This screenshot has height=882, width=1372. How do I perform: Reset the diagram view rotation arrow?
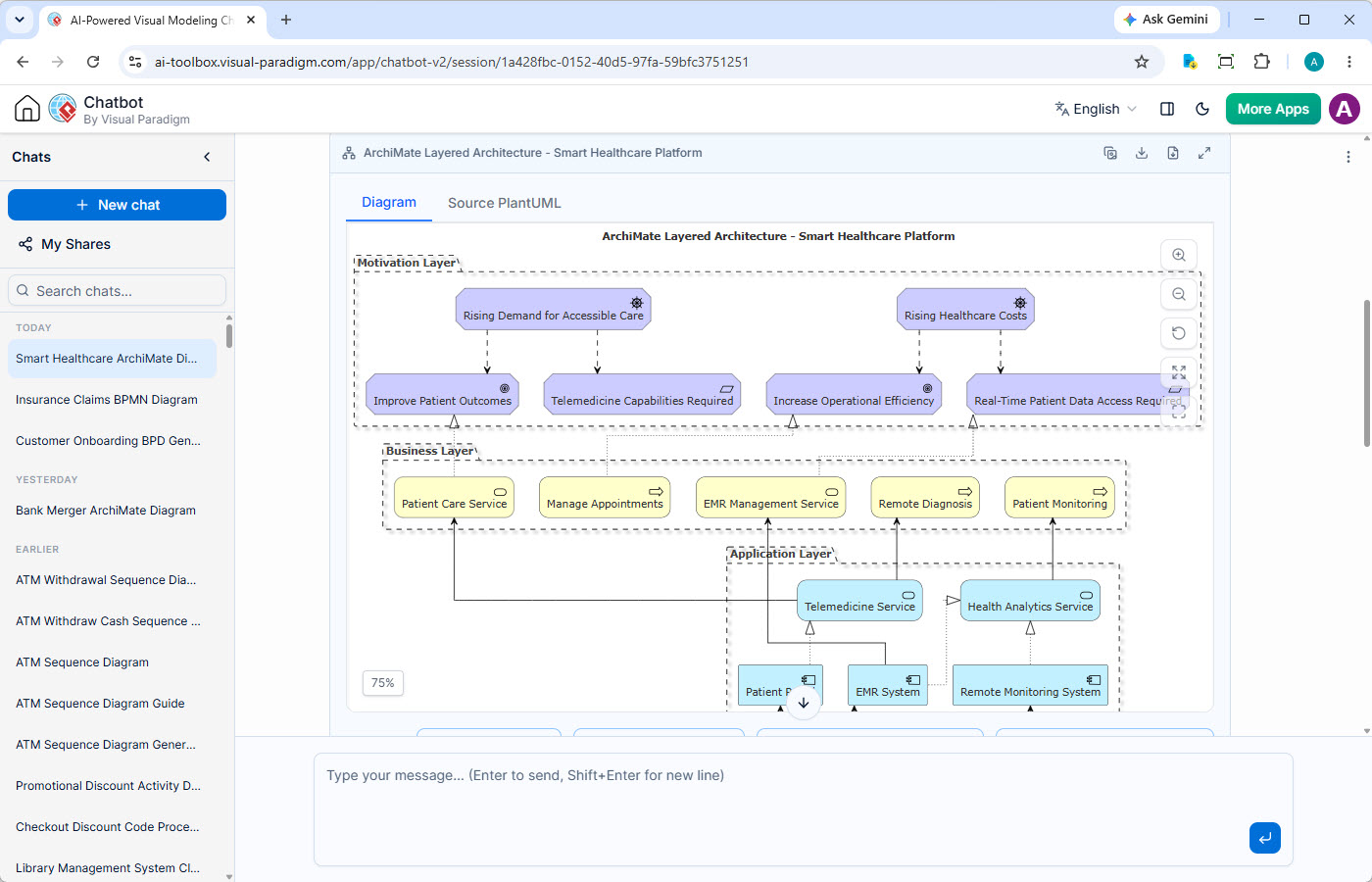pos(1179,333)
